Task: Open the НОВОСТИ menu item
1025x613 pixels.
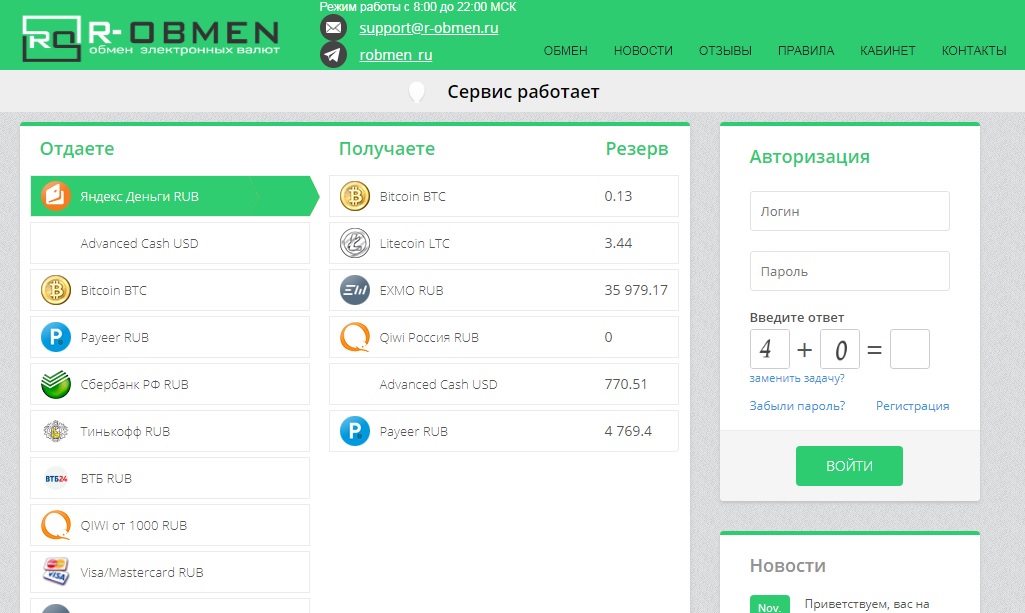Action: click(643, 50)
